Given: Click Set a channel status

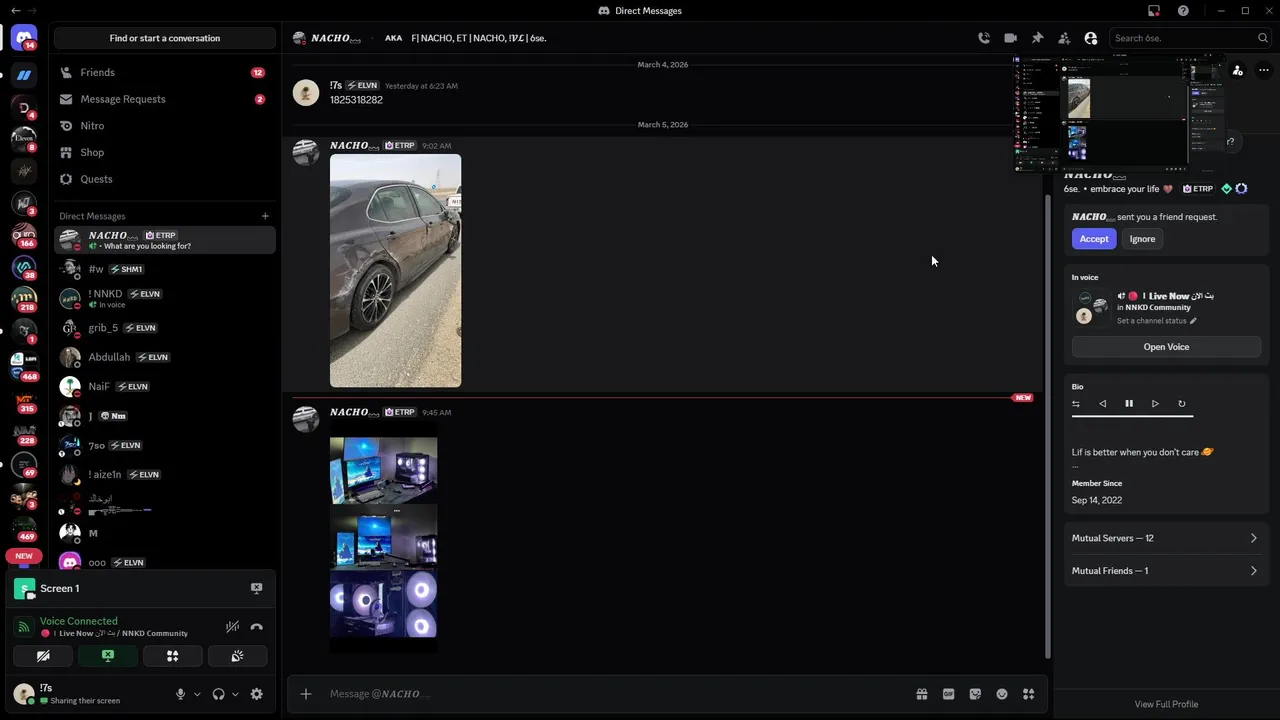Looking at the screenshot, I should (x=1157, y=321).
